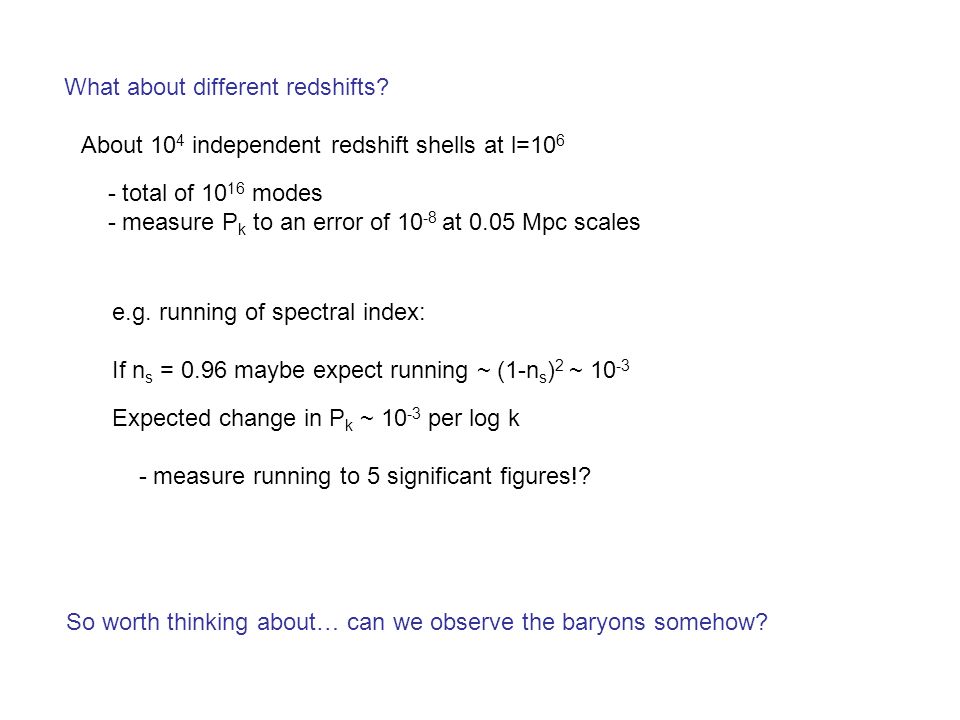Screen dimensions: 960x720
Task: Click the term 'l=10^6' in the first line
Action: click(x=538, y=144)
